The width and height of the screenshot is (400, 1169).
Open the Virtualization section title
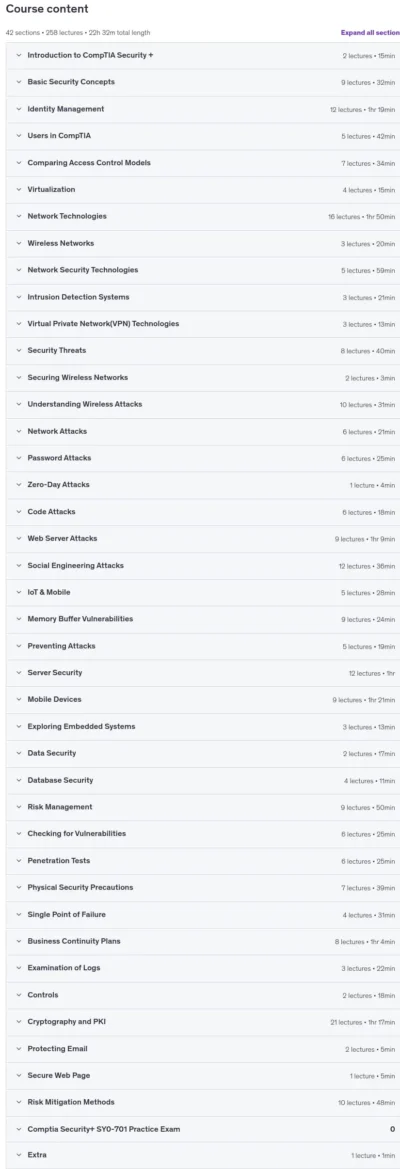coord(51,189)
